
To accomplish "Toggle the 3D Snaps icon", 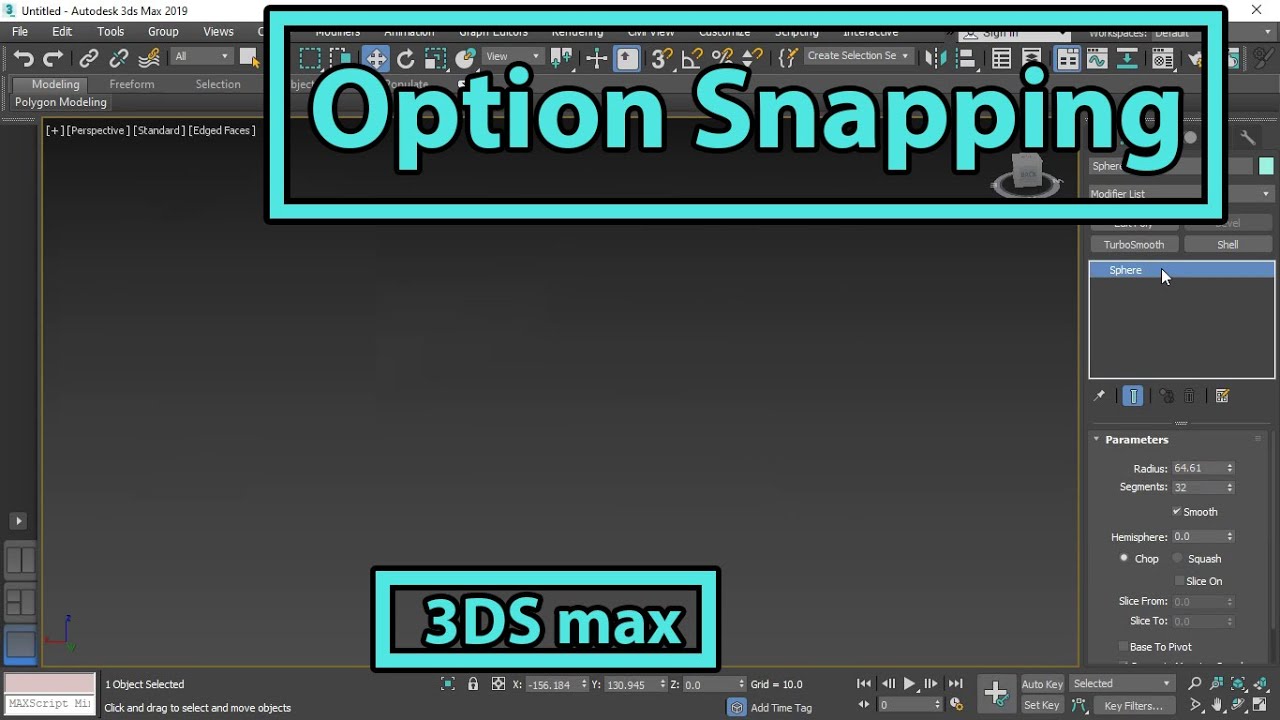I will pos(661,58).
